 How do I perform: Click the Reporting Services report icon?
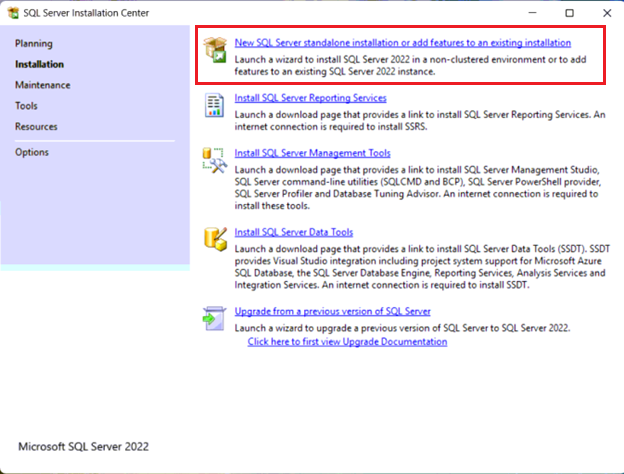point(214,105)
